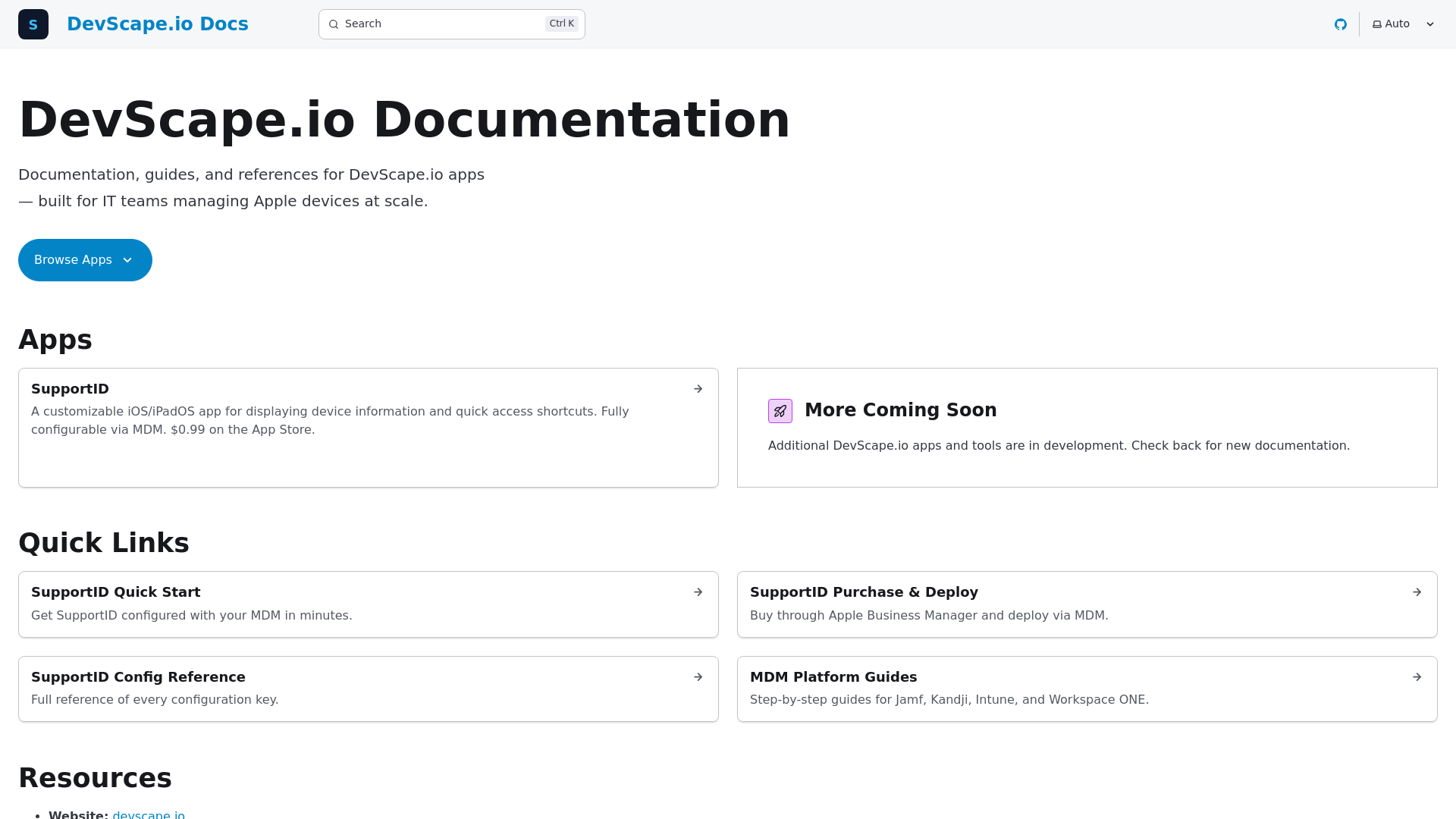Focus the Search input field
This screenshot has height=819, width=1456.
[452, 24]
